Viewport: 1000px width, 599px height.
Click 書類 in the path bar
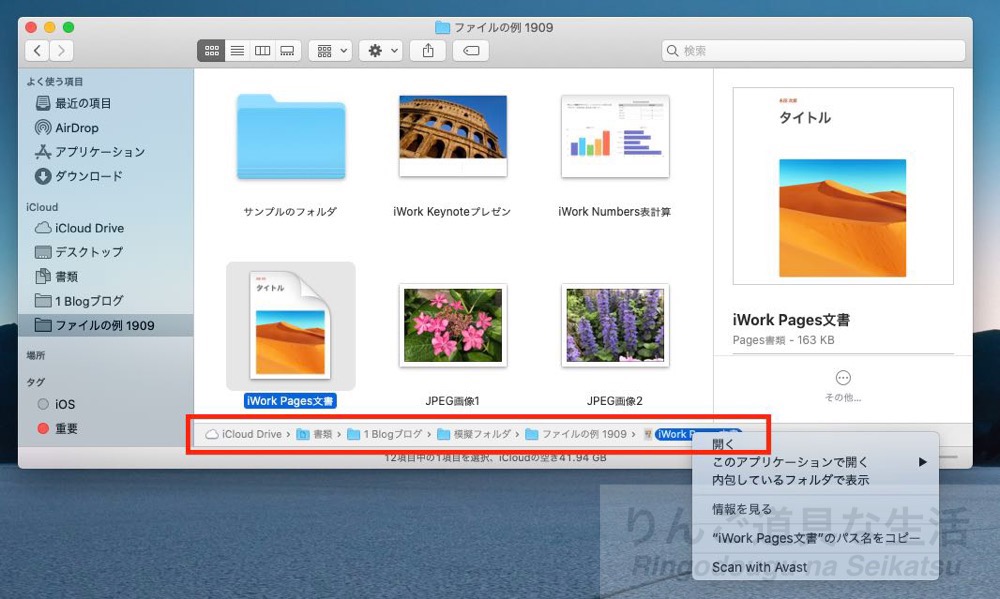click(316, 434)
